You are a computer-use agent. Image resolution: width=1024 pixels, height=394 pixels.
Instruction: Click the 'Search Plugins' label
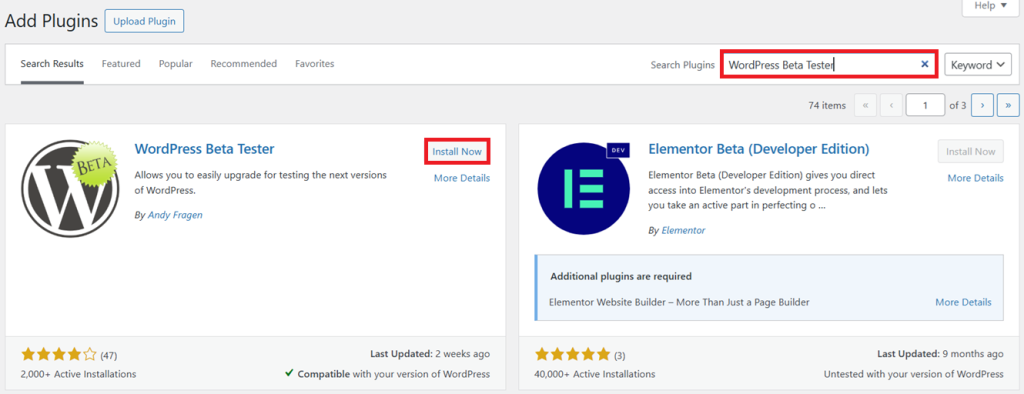[682, 65]
